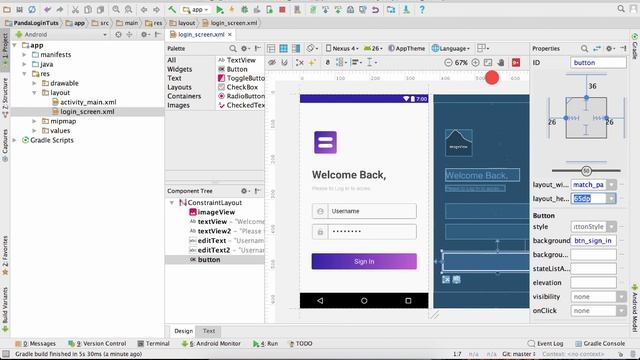Viewport: 640px width, 360px height.
Task: Switch to the Text tab
Action: (x=209, y=331)
